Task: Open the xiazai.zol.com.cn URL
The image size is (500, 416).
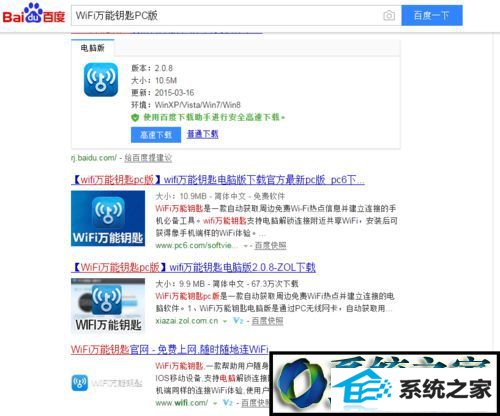Action: (x=187, y=321)
